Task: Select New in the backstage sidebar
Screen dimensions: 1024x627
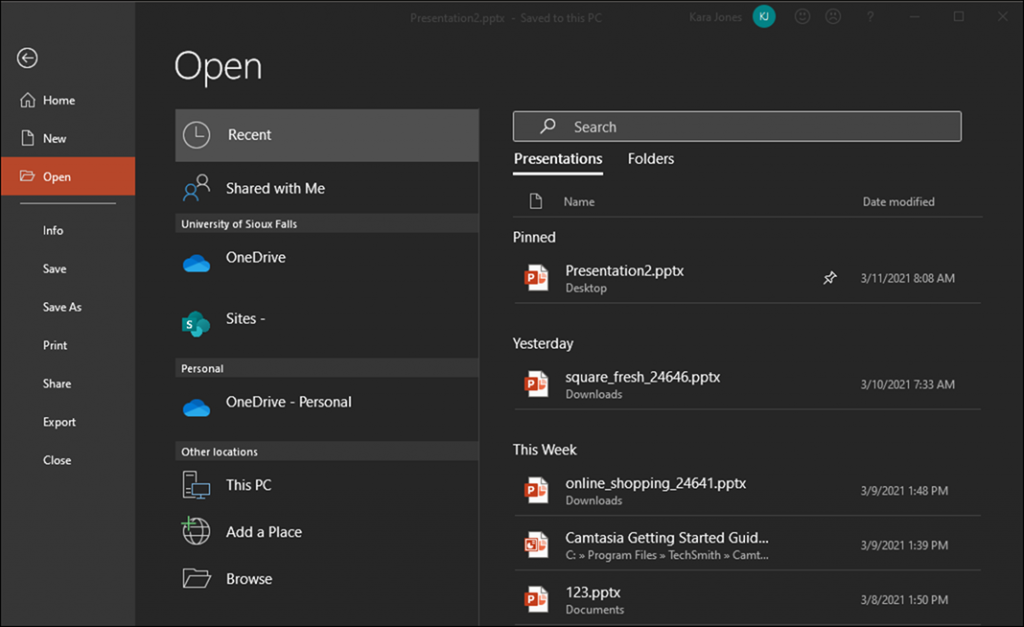Action: click(x=68, y=138)
